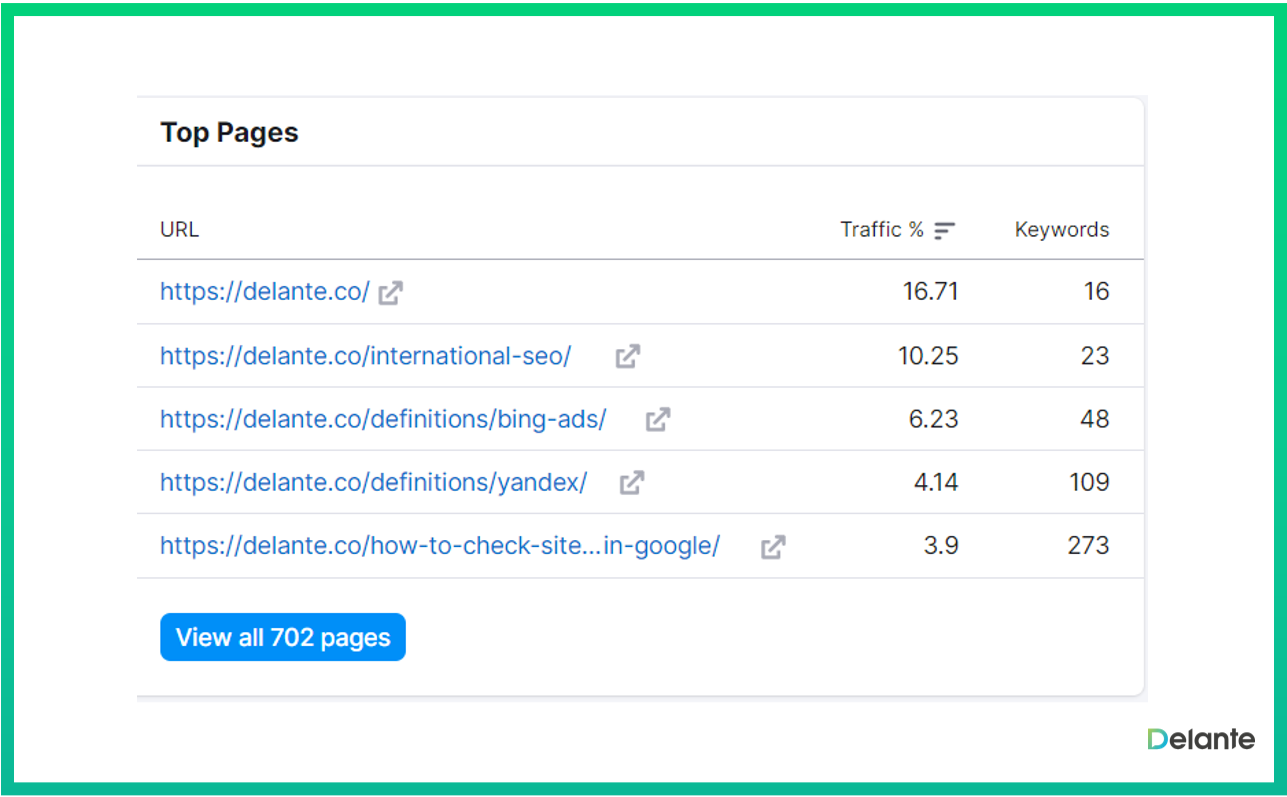Click the keywords count 23
Image resolution: width=1287 pixels, height=797 pixels.
1095,356
